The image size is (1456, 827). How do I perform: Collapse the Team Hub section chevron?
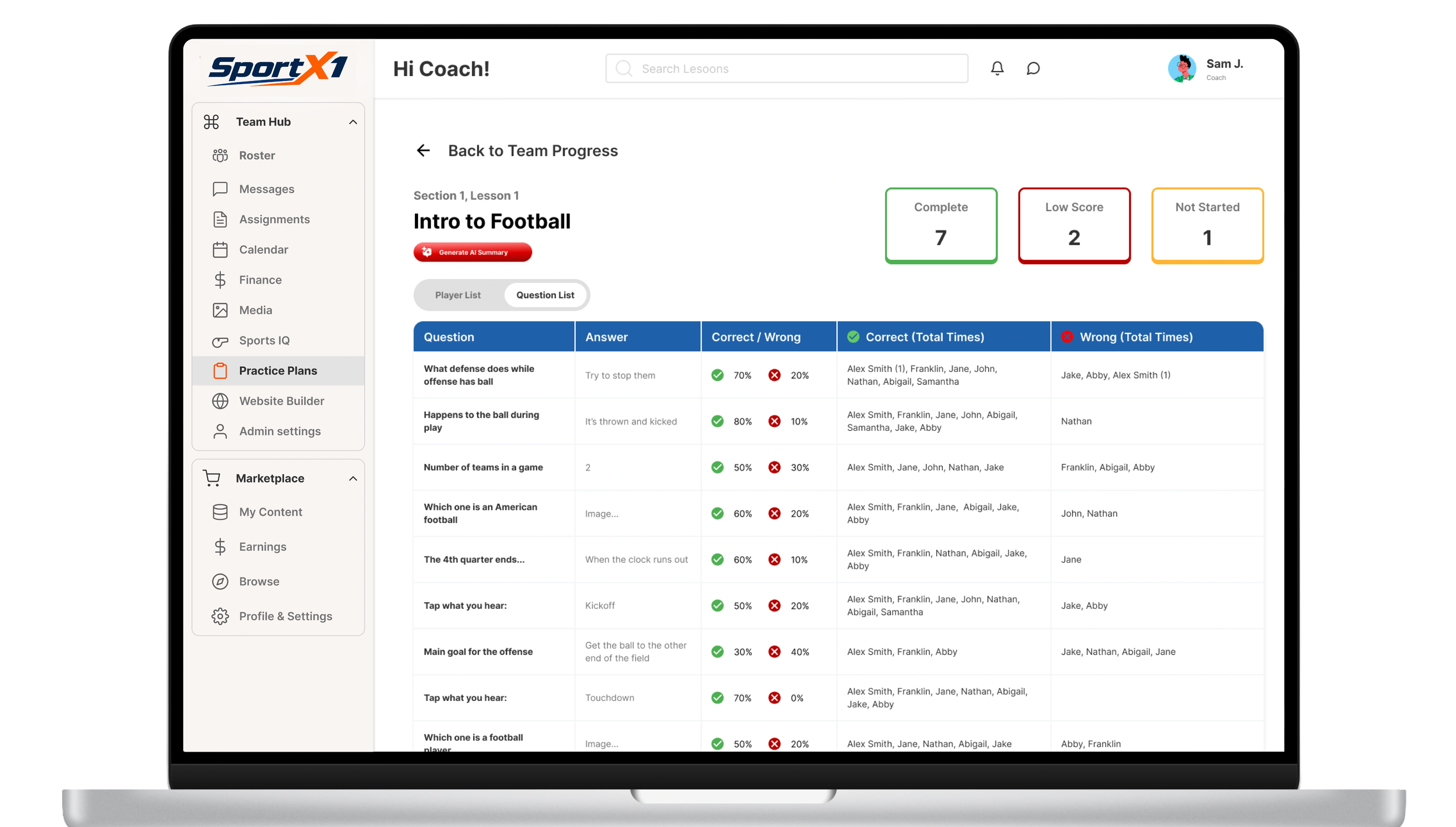tap(353, 122)
